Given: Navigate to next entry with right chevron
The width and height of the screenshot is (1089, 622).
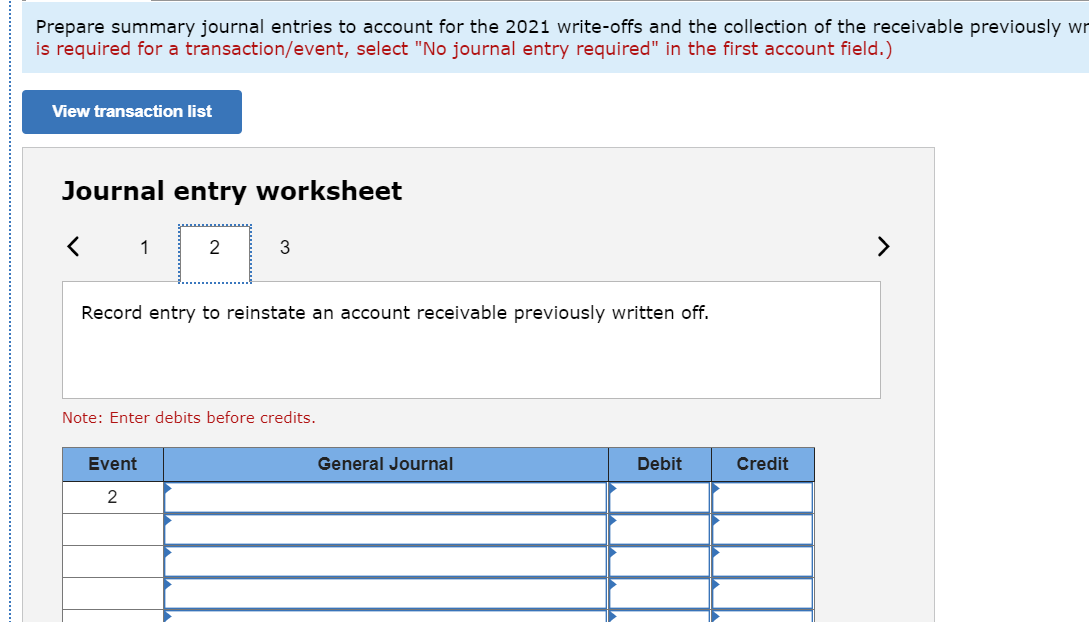Looking at the screenshot, I should [x=883, y=246].
